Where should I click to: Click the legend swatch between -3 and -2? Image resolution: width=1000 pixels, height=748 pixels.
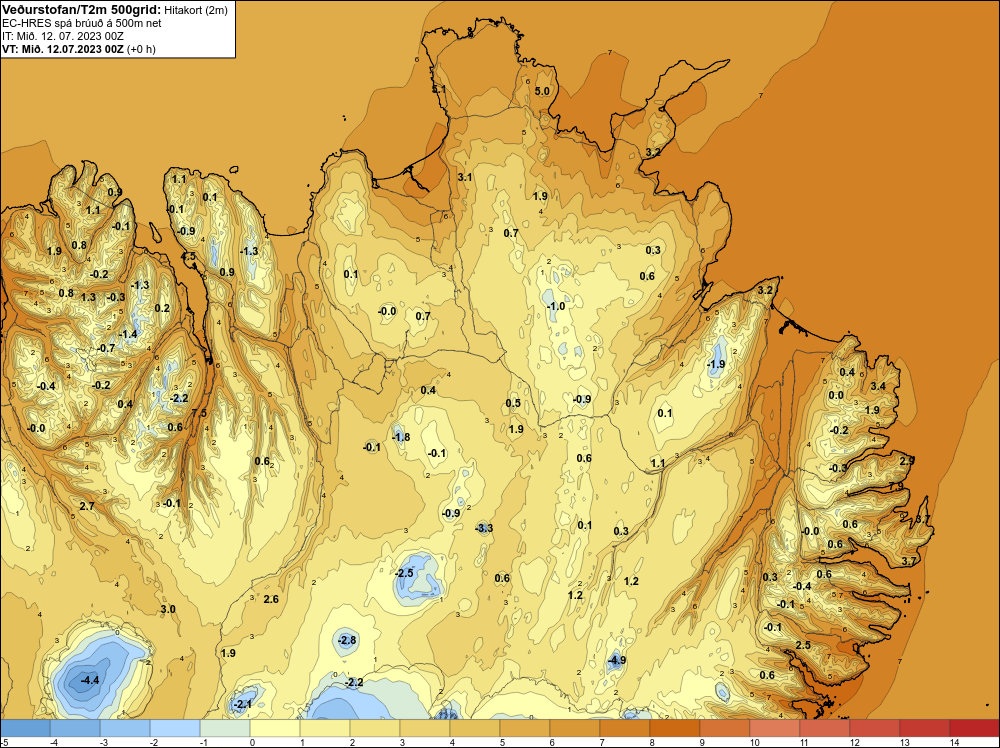(x=125, y=728)
